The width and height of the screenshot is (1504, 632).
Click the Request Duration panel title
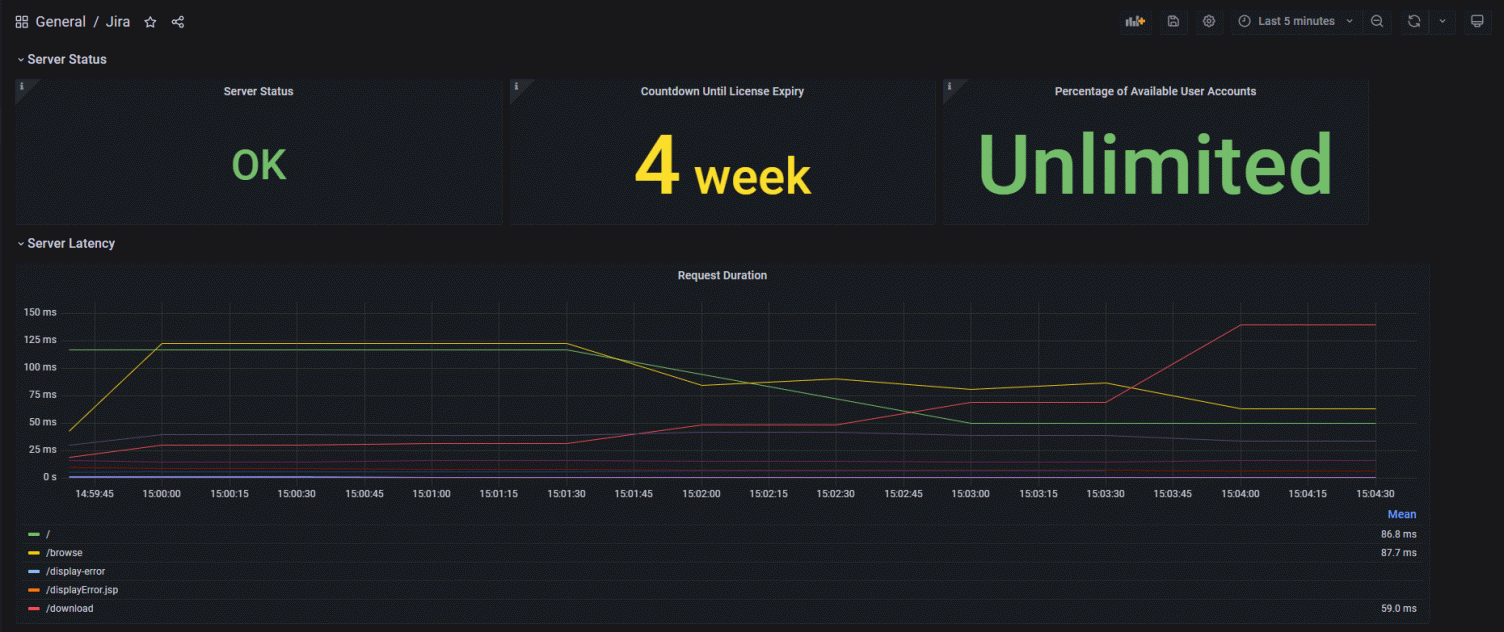coord(722,275)
